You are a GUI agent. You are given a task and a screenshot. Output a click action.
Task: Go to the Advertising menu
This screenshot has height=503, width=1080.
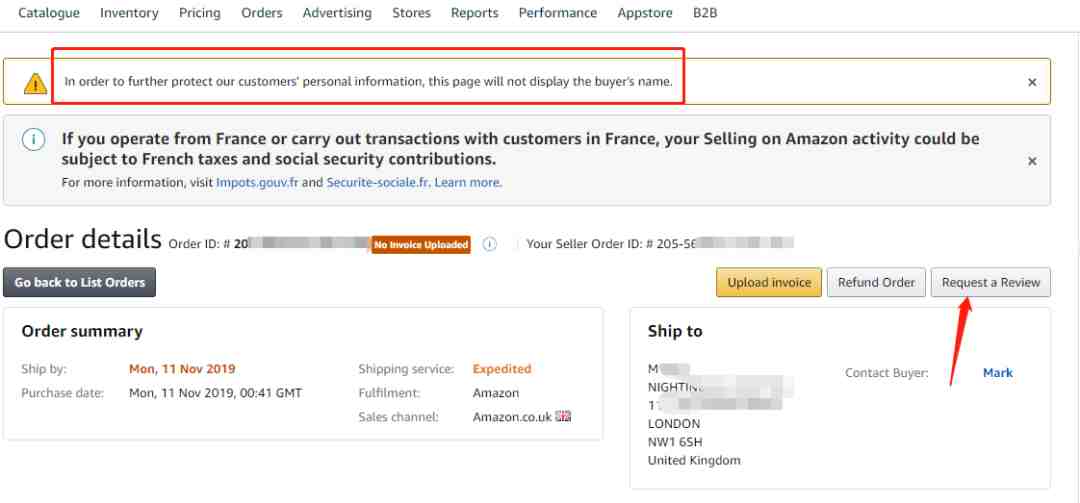click(337, 13)
